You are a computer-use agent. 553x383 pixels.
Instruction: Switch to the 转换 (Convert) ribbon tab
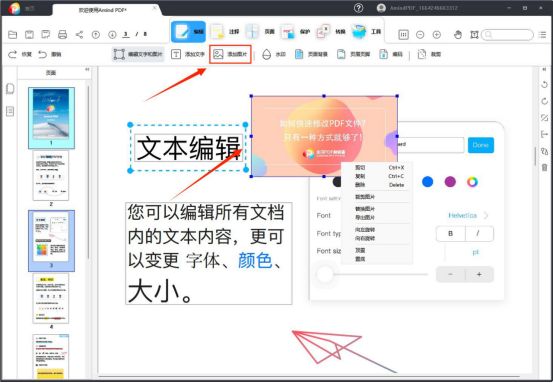[x=330, y=32]
